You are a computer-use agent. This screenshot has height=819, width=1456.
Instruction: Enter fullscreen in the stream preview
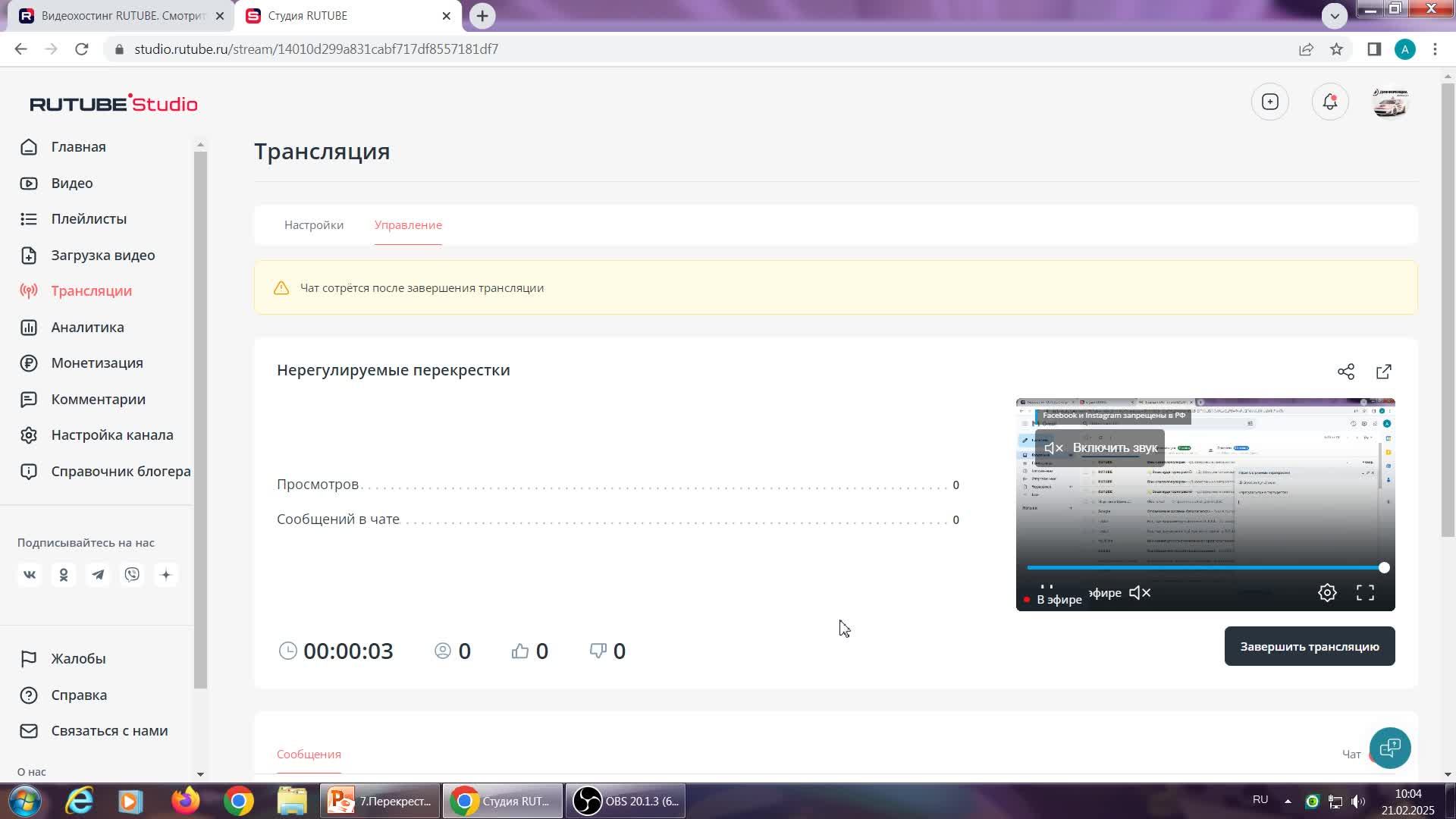pyautogui.click(x=1365, y=593)
